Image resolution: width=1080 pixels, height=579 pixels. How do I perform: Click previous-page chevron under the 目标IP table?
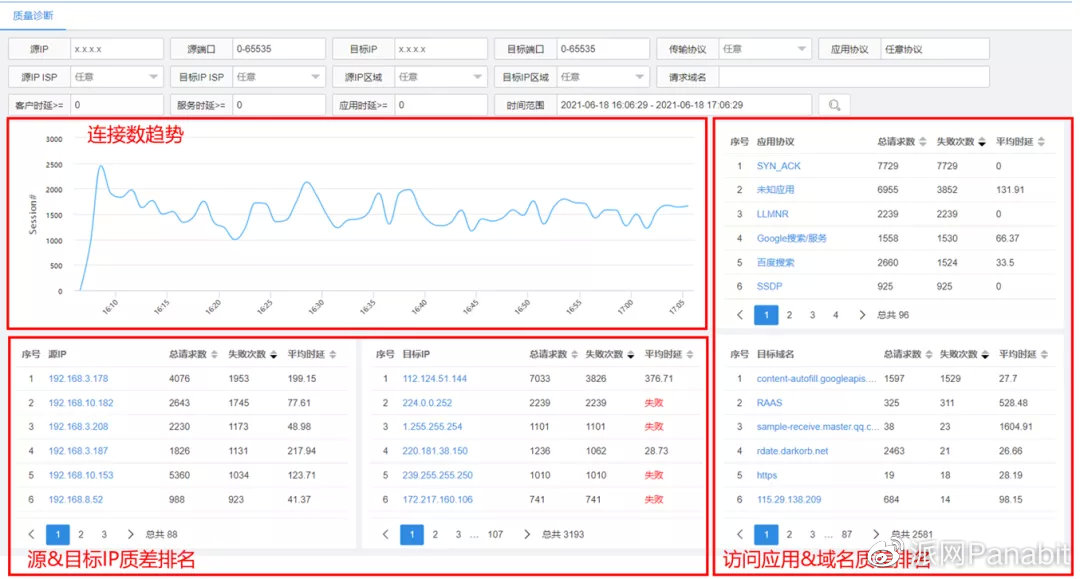[387, 534]
